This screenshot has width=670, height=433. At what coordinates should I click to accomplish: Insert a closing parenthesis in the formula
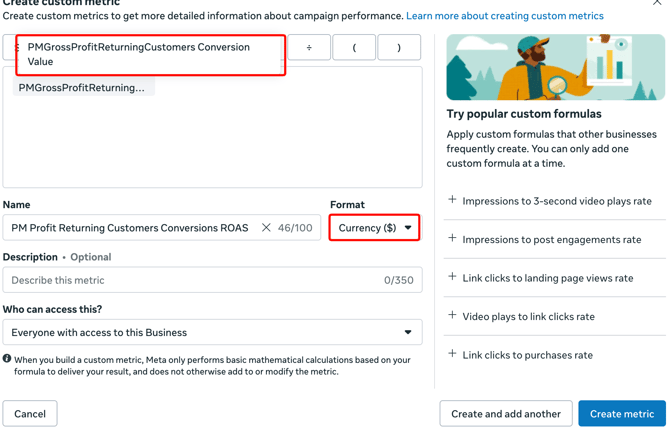pos(399,47)
